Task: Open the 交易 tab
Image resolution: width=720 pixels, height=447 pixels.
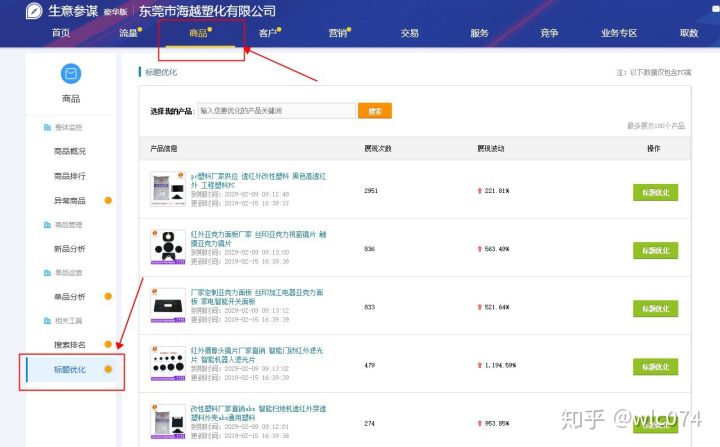Action: pos(409,33)
